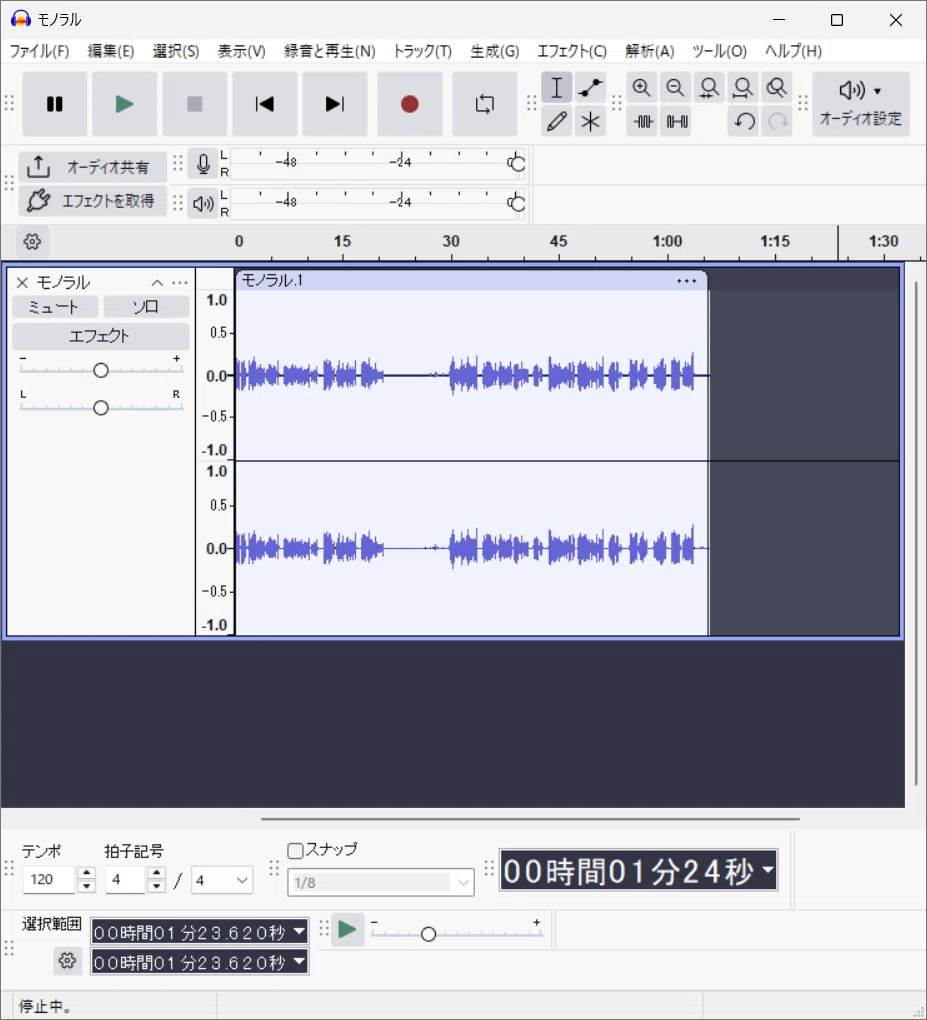Click the Play-at-speed green button
The height and width of the screenshot is (1020, 927).
(347, 930)
